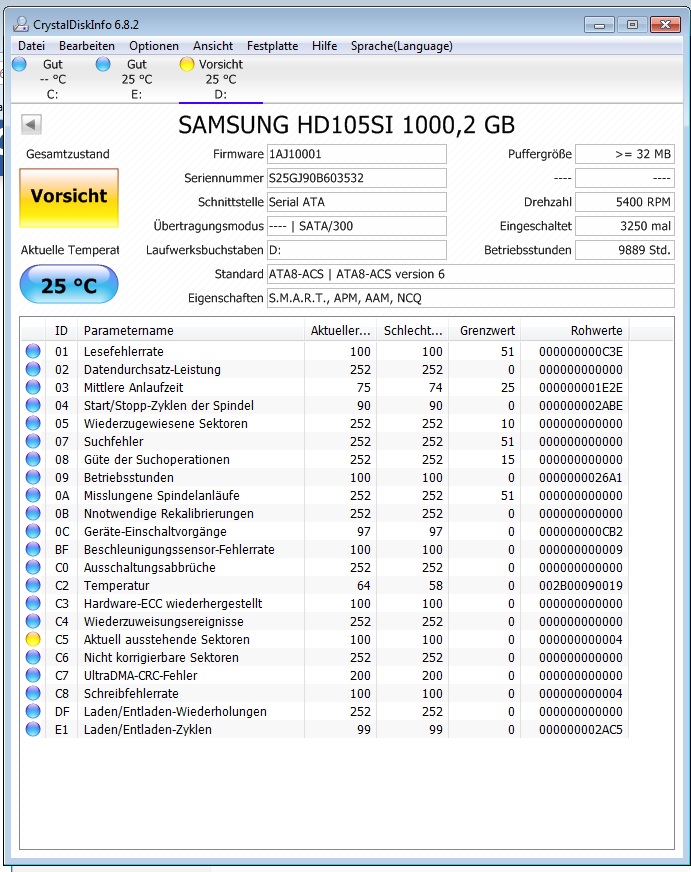Click the status icon for UltraDMA-CRC-Fehler
Viewport: 691px width, 872px height.
(x=33, y=675)
